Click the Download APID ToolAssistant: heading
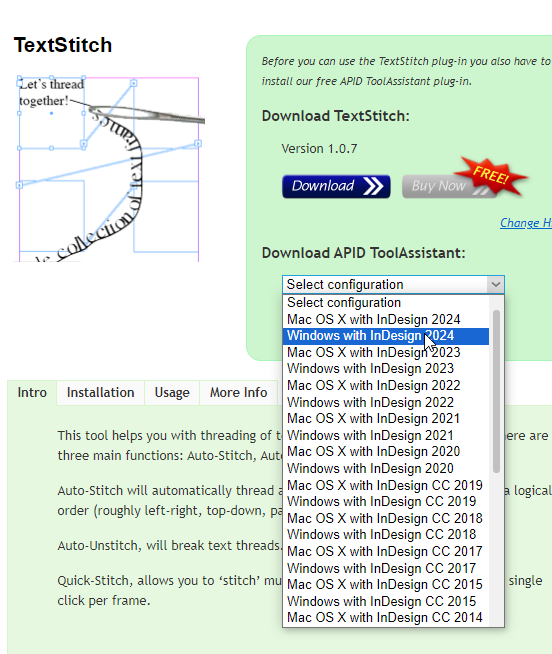Screen dimensions: 552x654 (363, 253)
